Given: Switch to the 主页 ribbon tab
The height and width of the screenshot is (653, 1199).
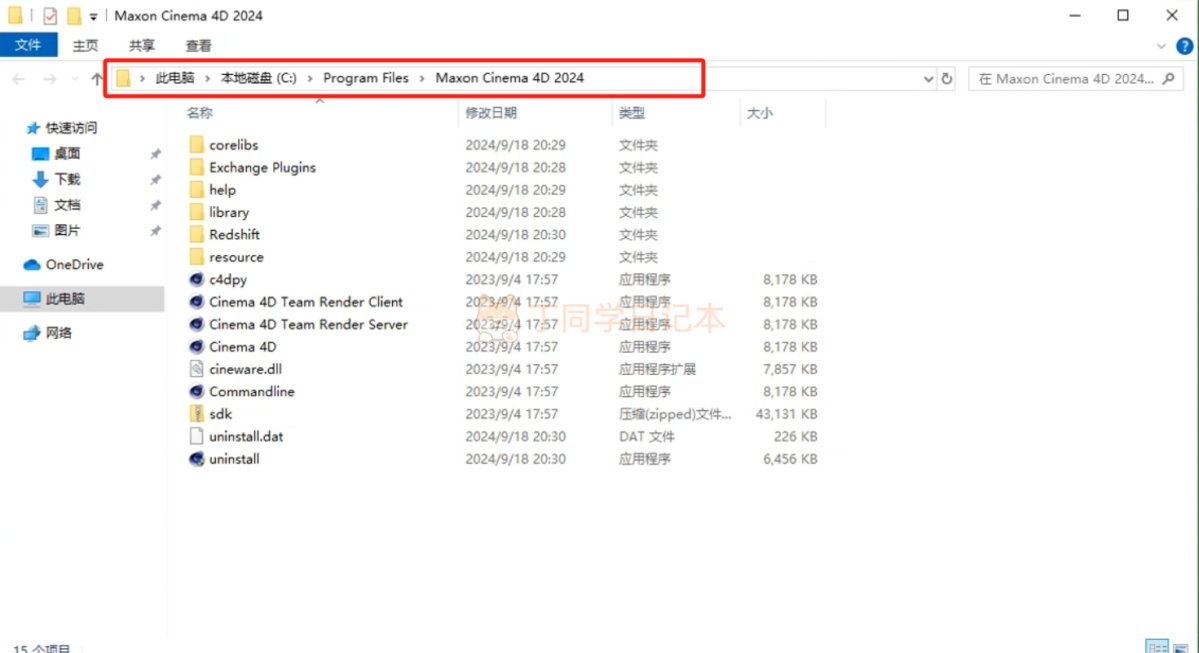Looking at the screenshot, I should tap(85, 46).
